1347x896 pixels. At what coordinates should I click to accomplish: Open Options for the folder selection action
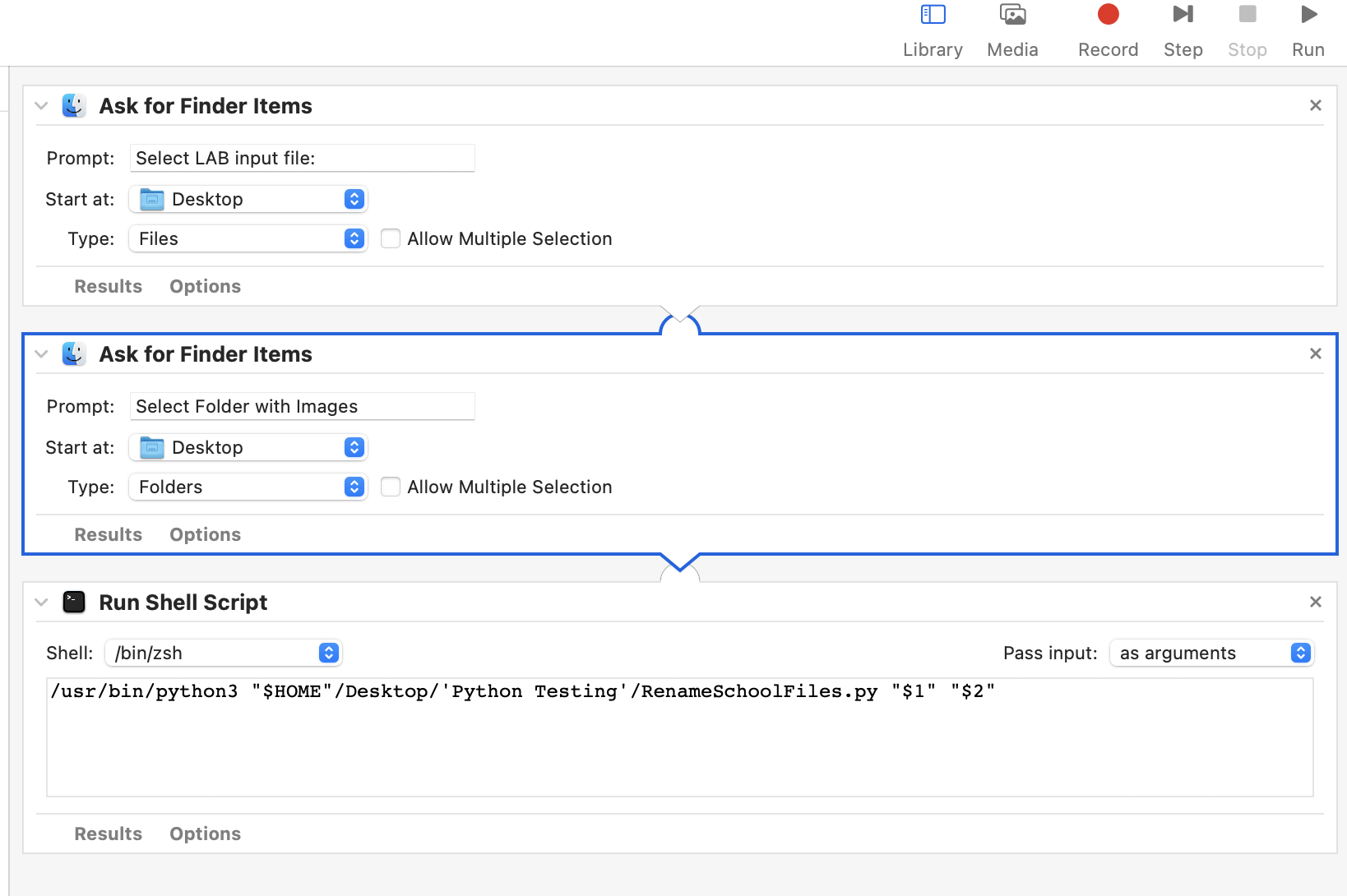[x=205, y=534]
